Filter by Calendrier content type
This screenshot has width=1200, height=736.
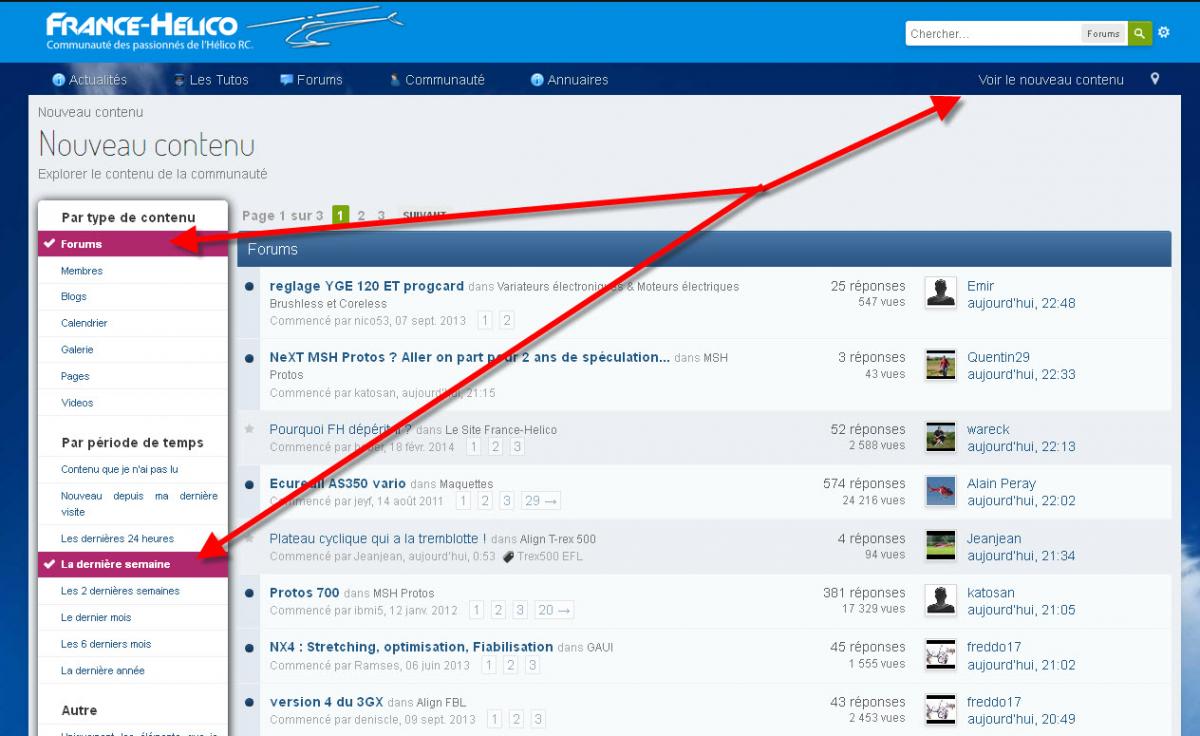[x=133, y=323]
